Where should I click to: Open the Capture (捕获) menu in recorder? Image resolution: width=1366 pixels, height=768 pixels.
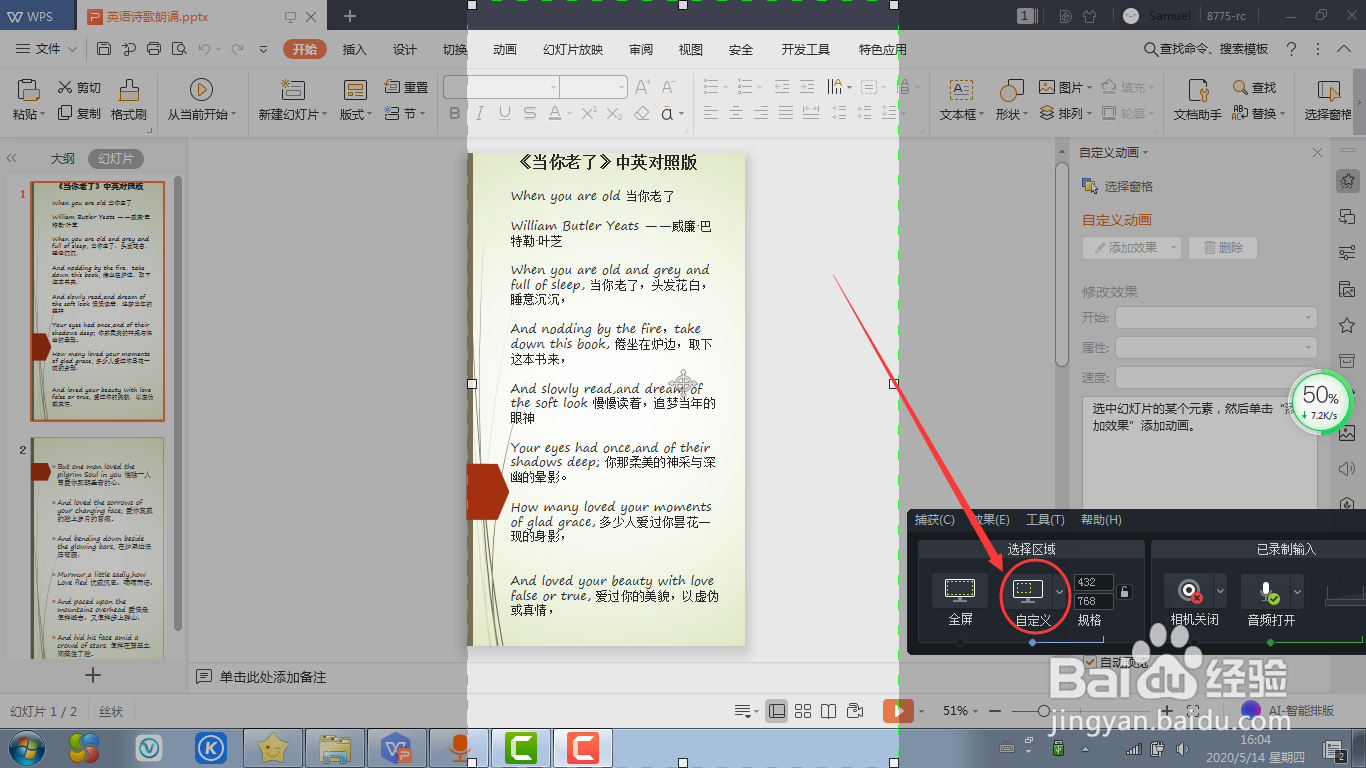point(934,520)
